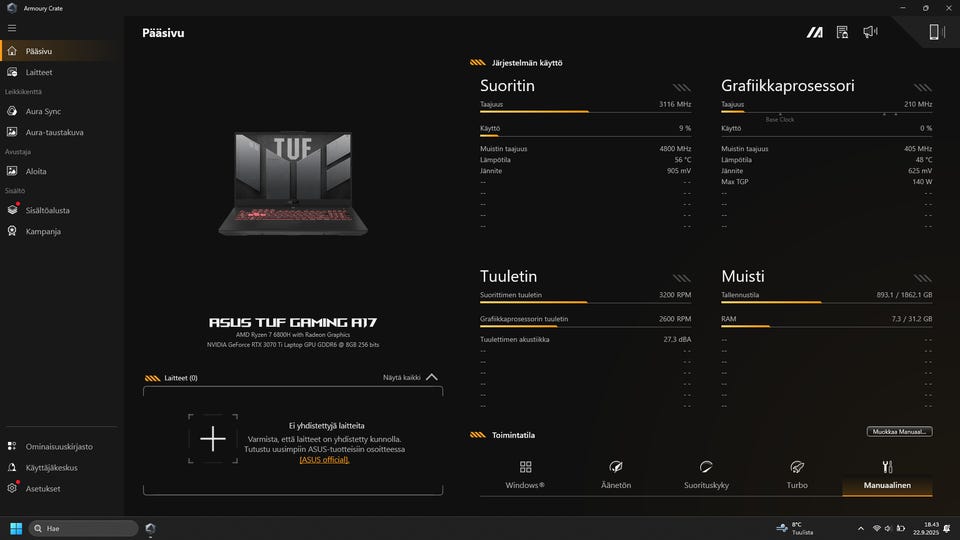Screen dimensions: 960x540
Task: Click the plus add-device box
Action: [x=212, y=439]
